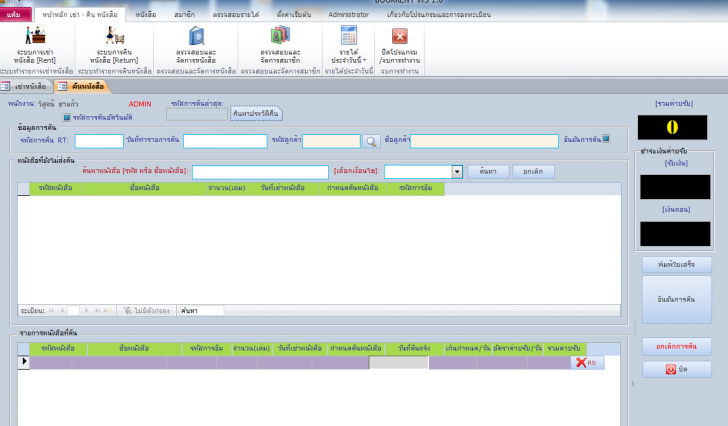
Task: Click the latest return code field
Action: [197, 114]
